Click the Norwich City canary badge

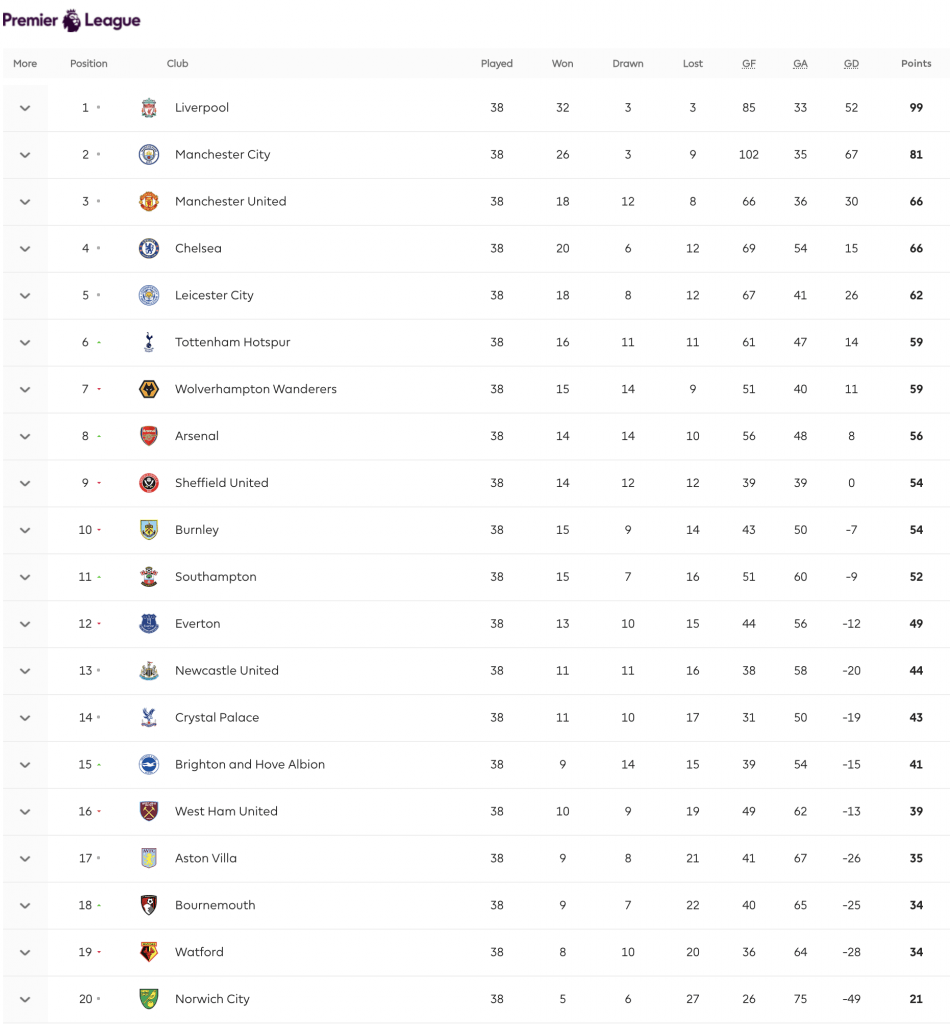point(149,999)
